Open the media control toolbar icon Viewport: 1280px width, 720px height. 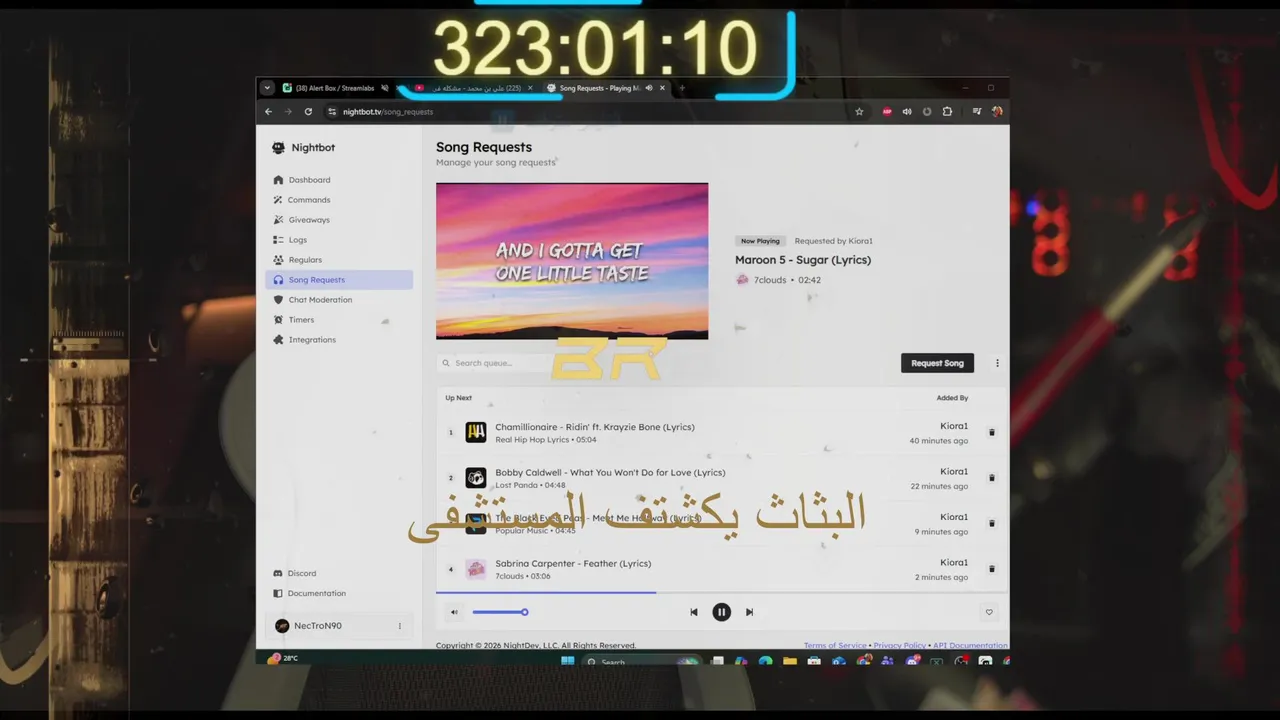click(977, 112)
